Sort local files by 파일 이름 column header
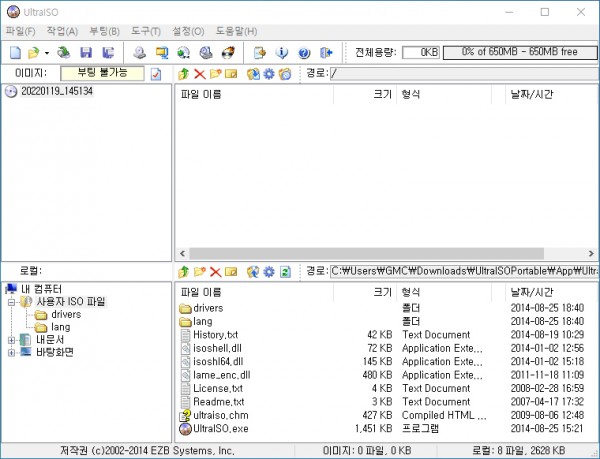Viewport: 600px width, 459px height. click(x=254, y=292)
